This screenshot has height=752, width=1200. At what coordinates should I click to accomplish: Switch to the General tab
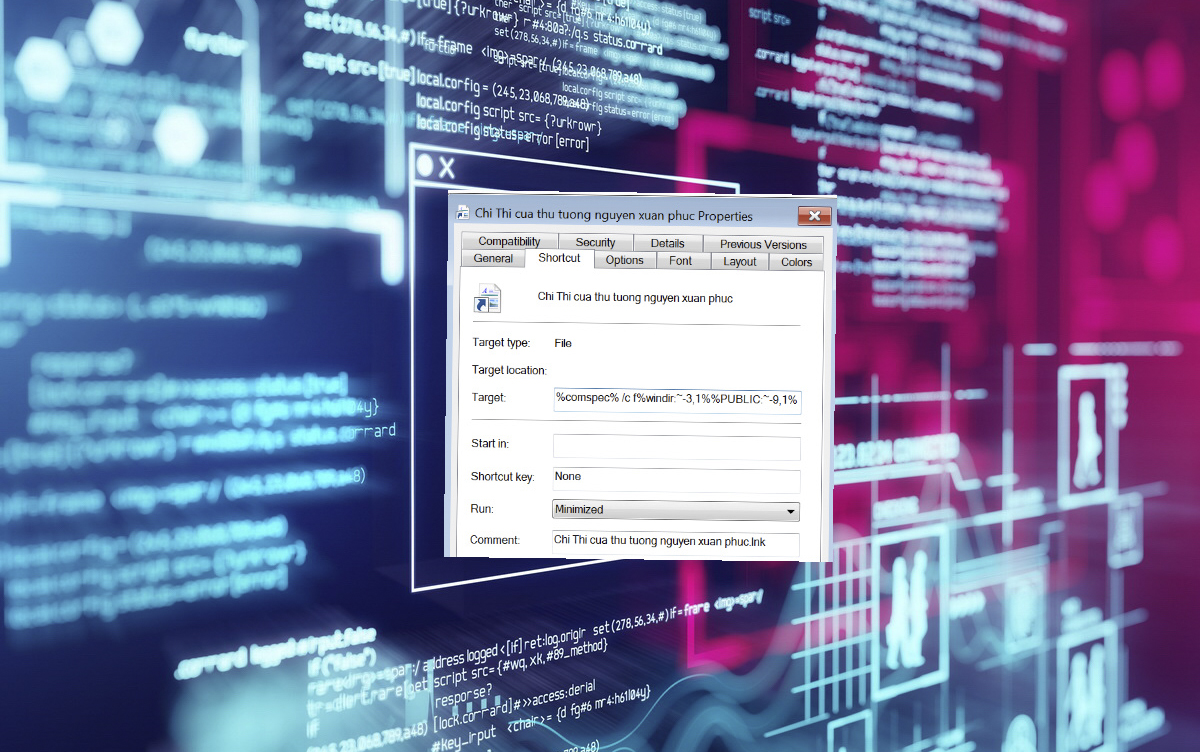[493, 259]
